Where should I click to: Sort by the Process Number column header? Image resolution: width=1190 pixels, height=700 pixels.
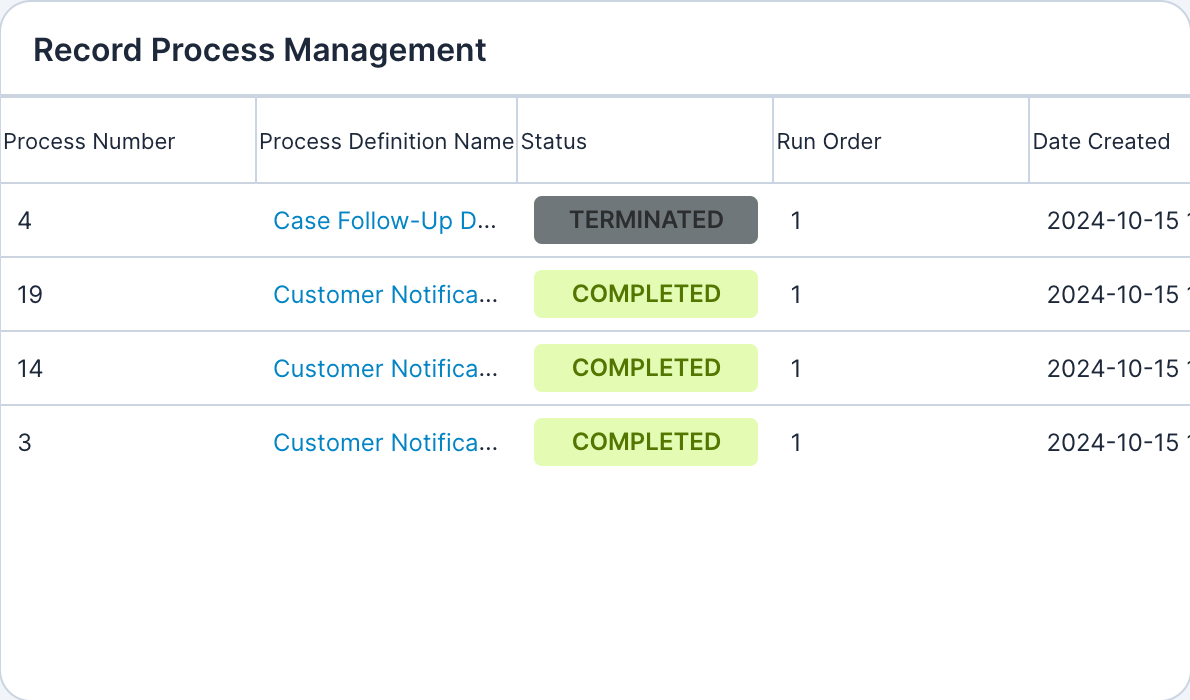tap(89, 141)
